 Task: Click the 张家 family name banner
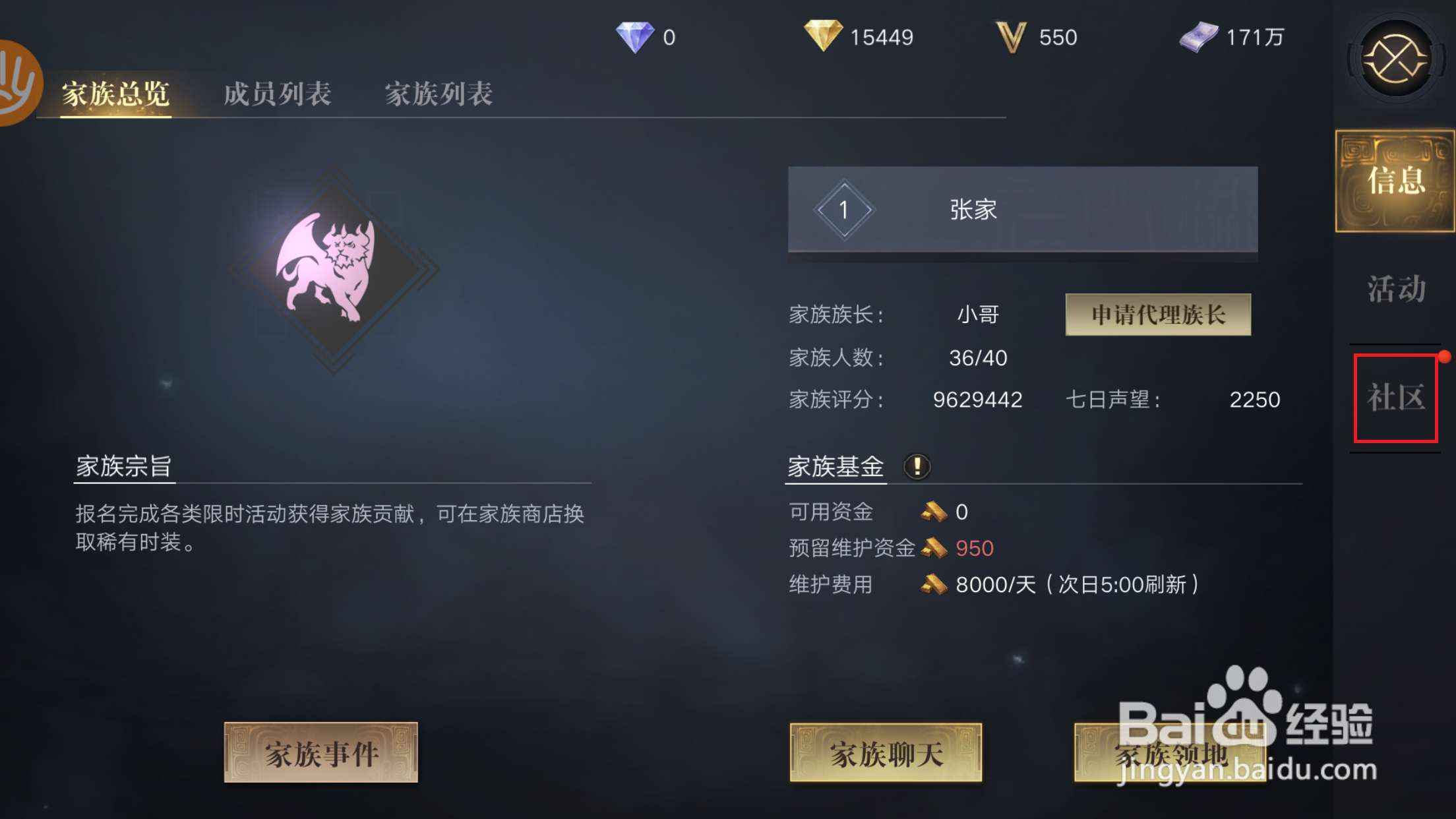tap(1023, 209)
